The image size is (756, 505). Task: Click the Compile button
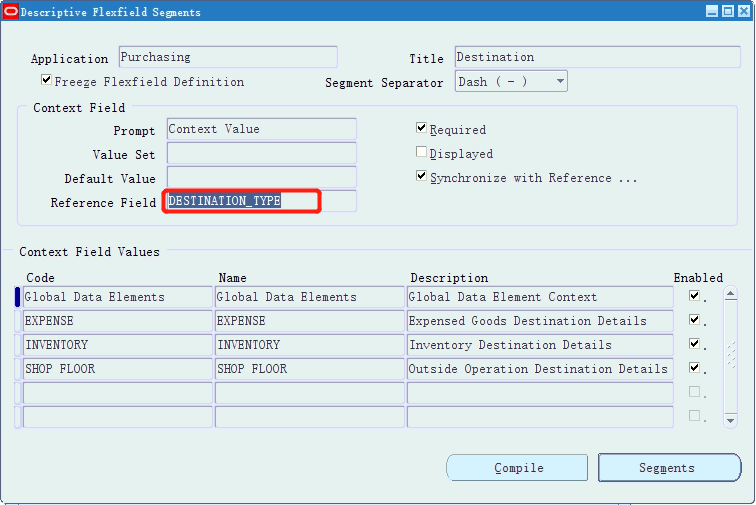(517, 467)
